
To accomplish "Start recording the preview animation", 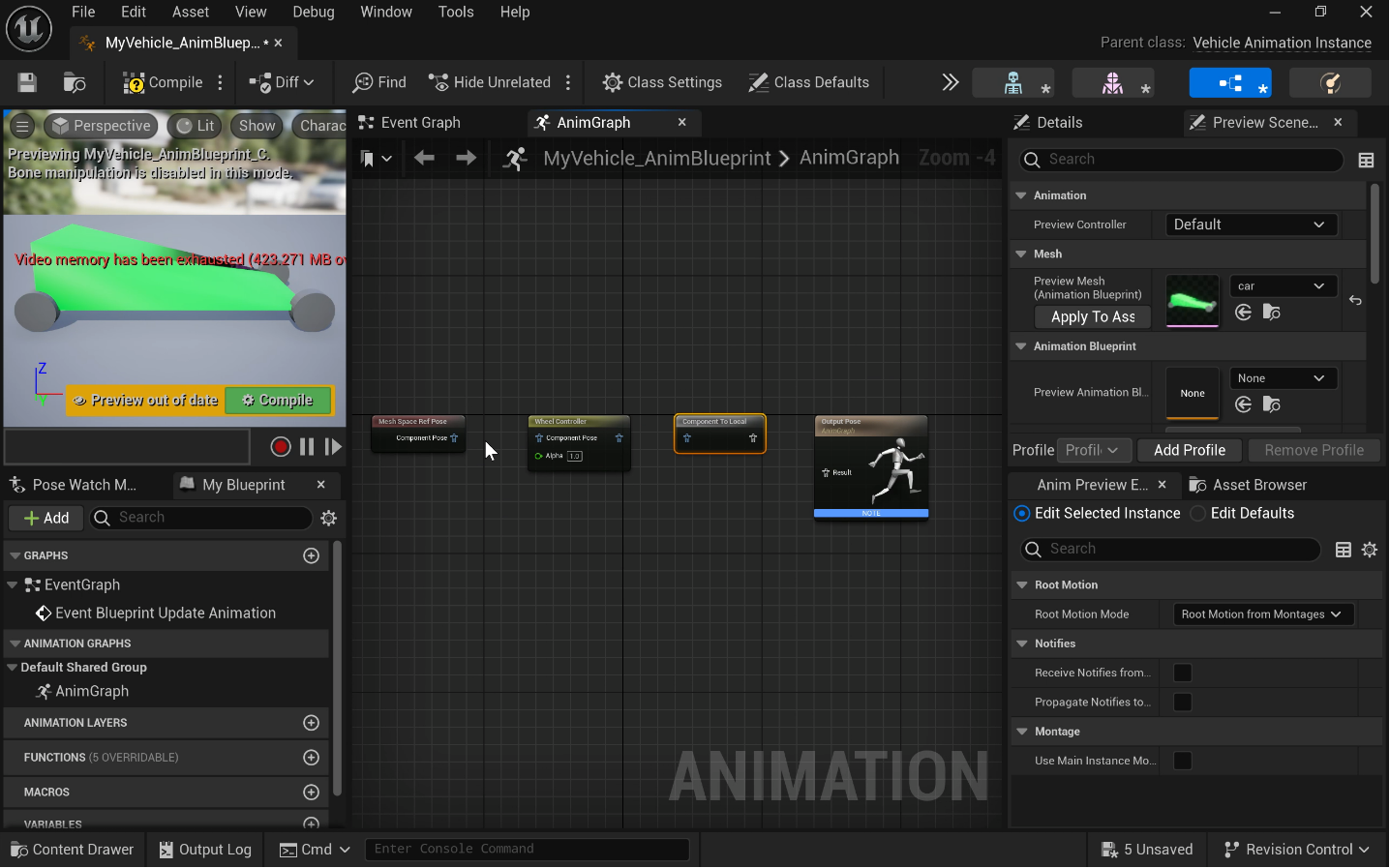I will (281, 447).
